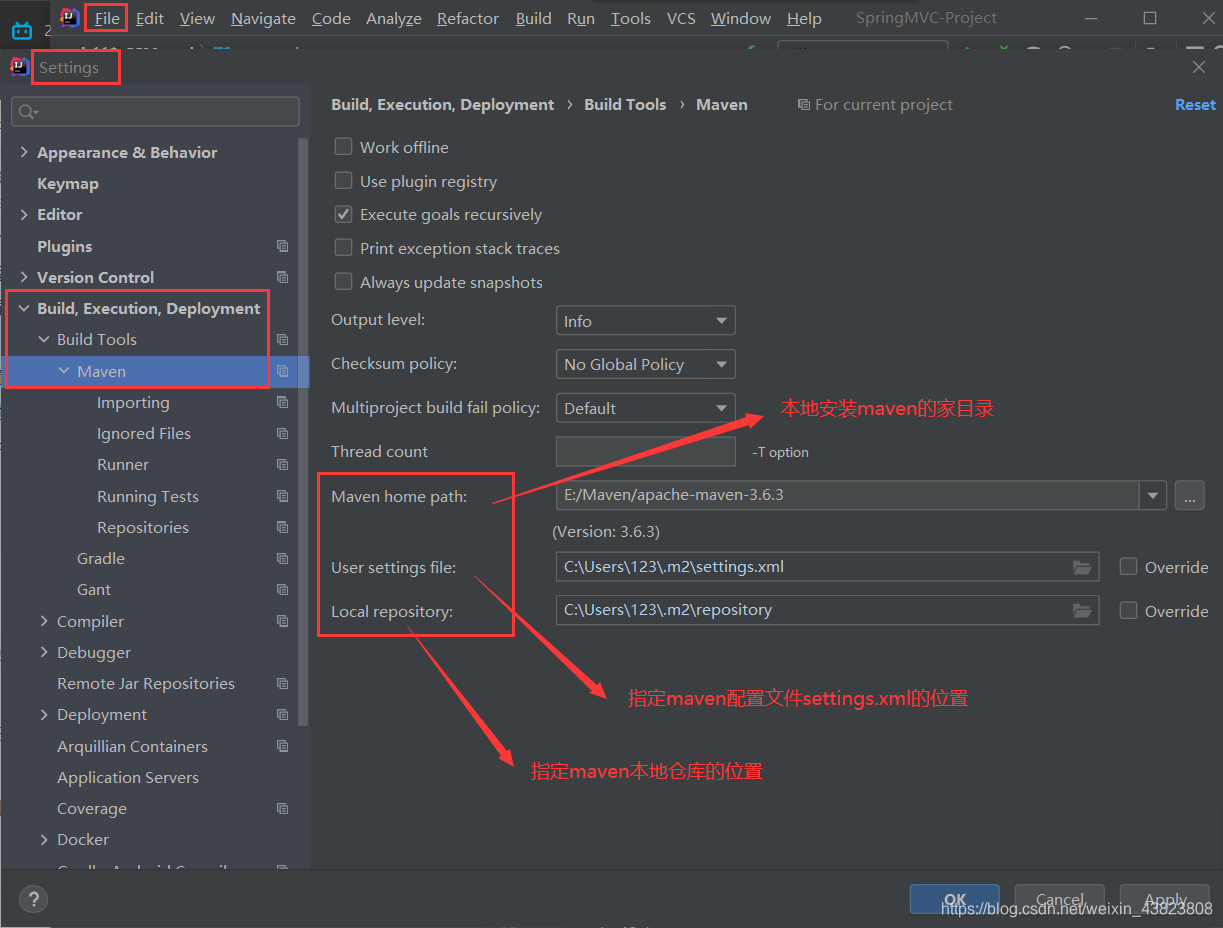Open Multiproject build fail policy dropdown
This screenshot has height=928, width=1223.
pyautogui.click(x=645, y=408)
